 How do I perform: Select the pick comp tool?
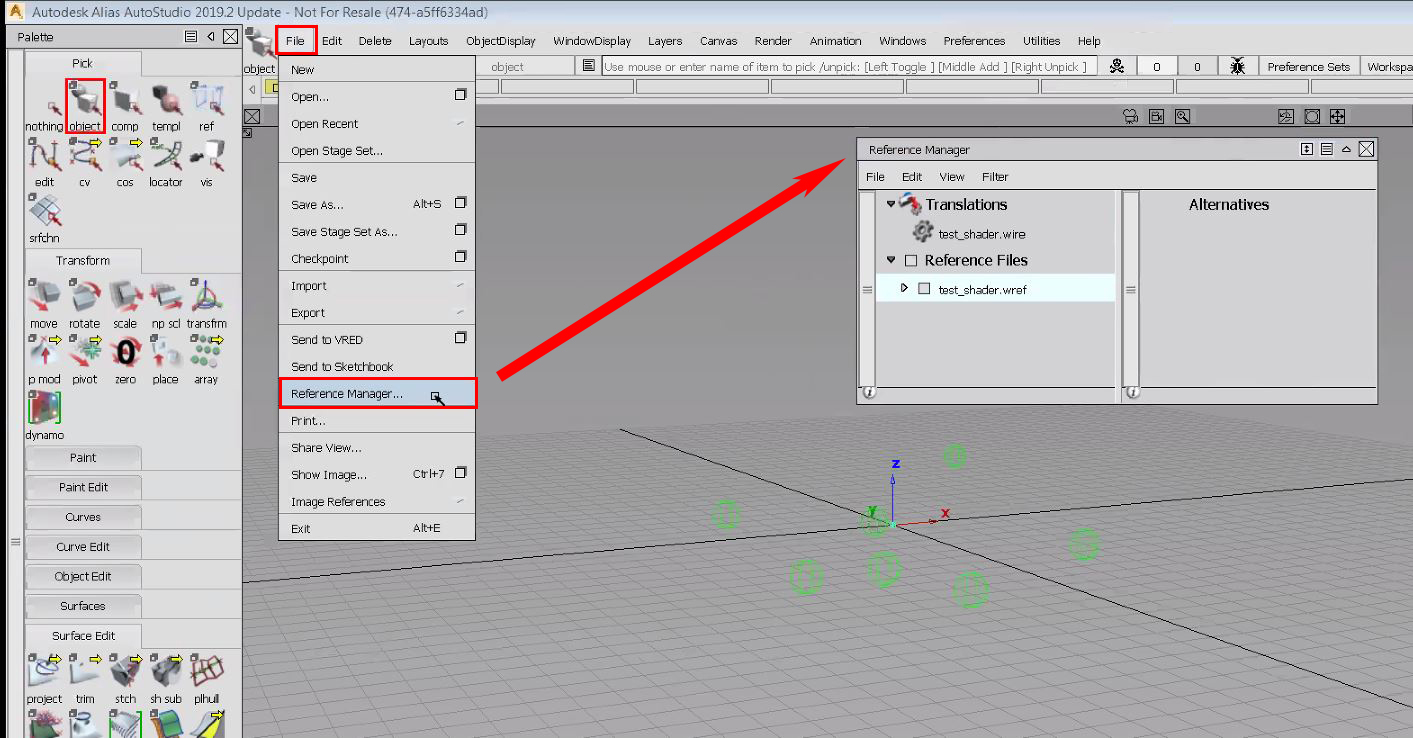[125, 106]
